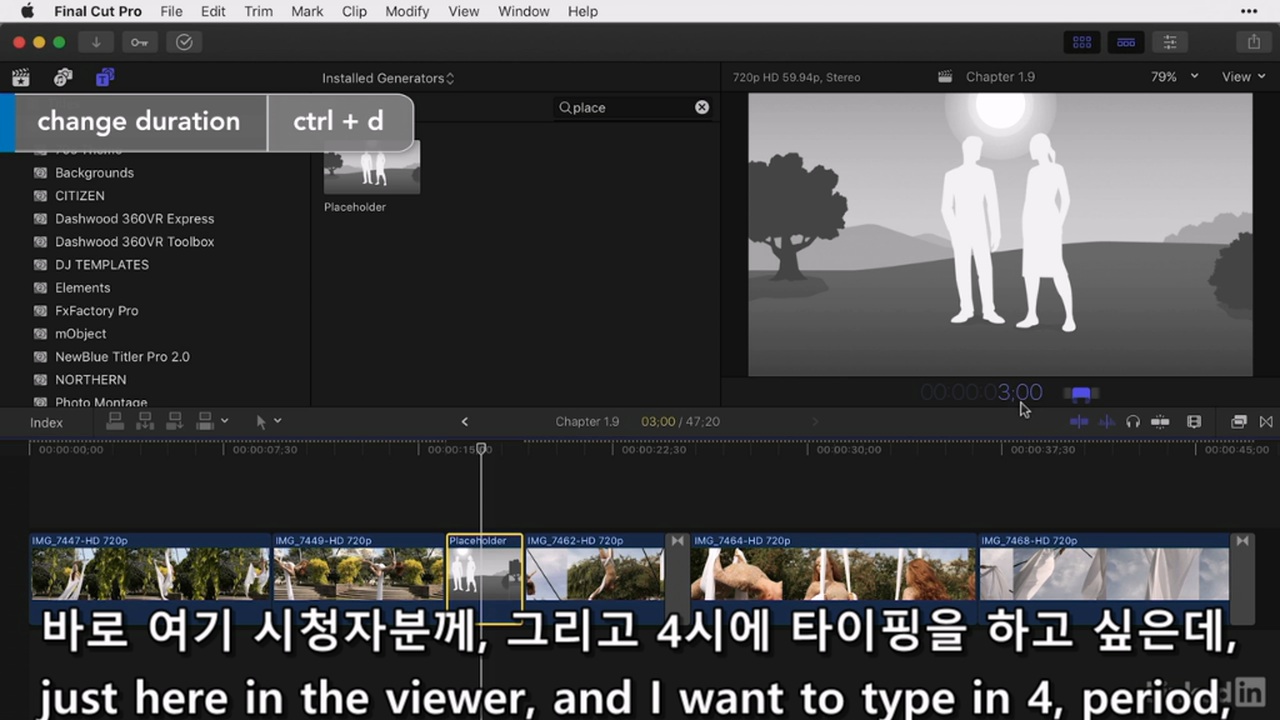This screenshot has width=1280, height=720.
Task: Select the Elements category
Action: (83, 288)
